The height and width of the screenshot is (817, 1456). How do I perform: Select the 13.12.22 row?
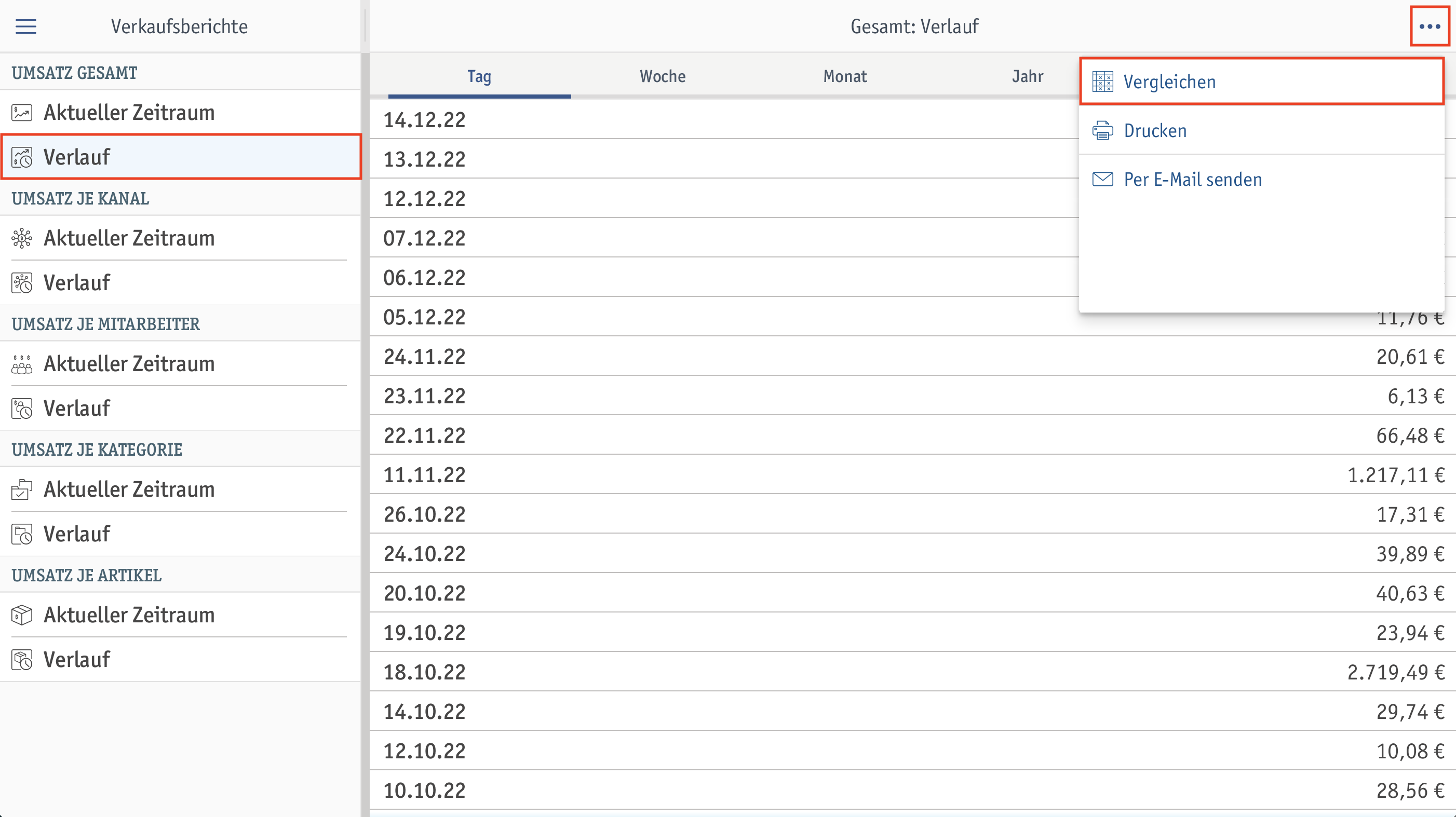(x=724, y=159)
